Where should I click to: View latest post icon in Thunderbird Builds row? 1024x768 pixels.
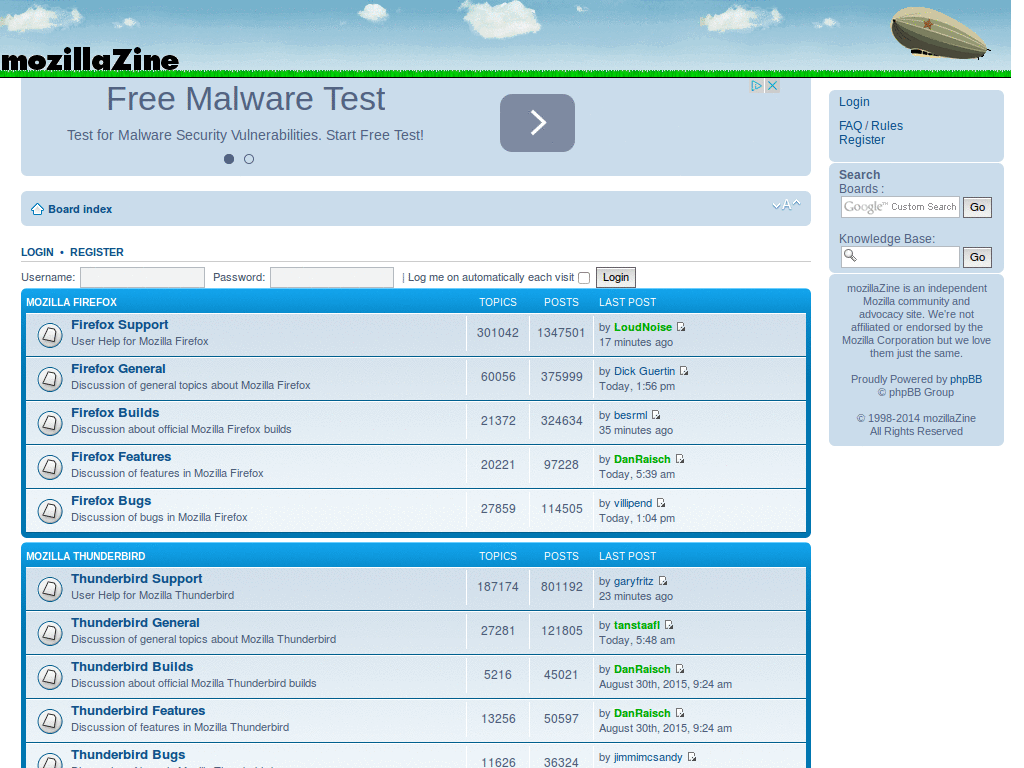coord(680,669)
